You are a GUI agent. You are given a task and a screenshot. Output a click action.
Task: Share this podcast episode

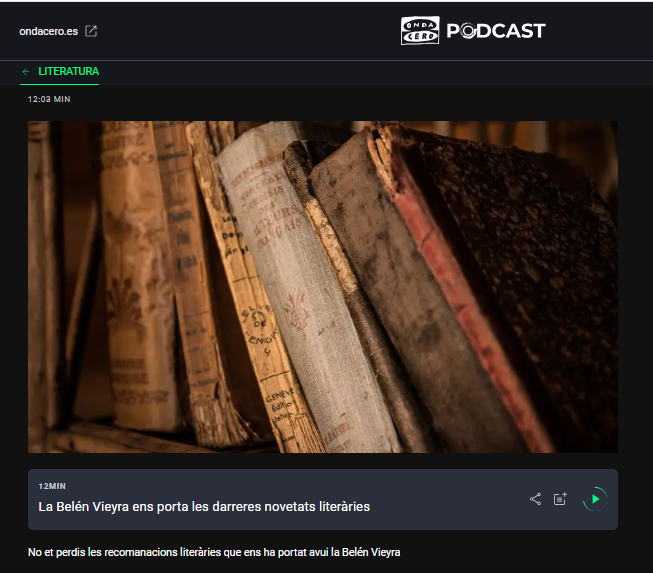coord(535,499)
